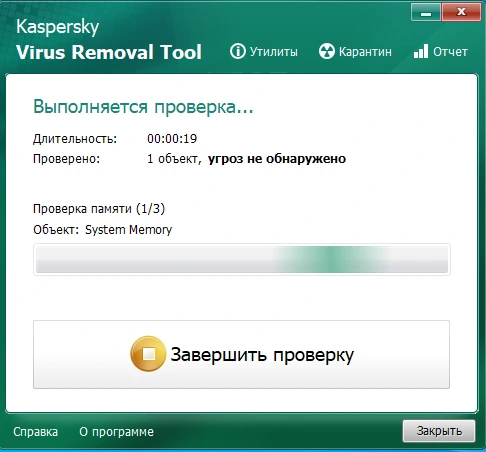Click the yellow stop icon on the scan button

(148, 354)
